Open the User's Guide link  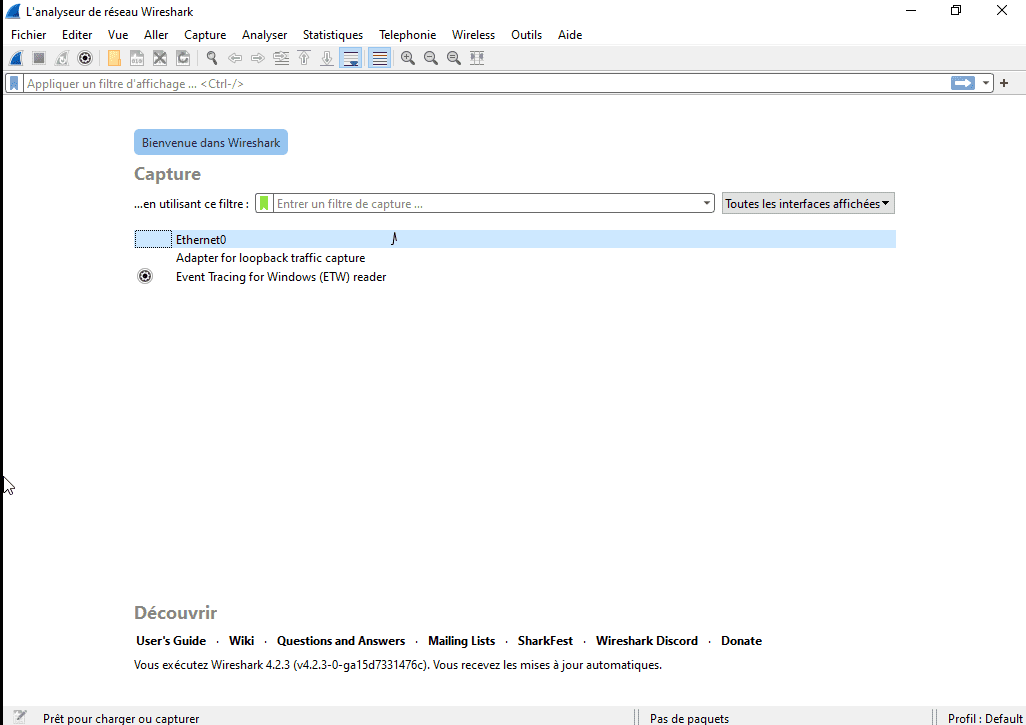point(171,641)
